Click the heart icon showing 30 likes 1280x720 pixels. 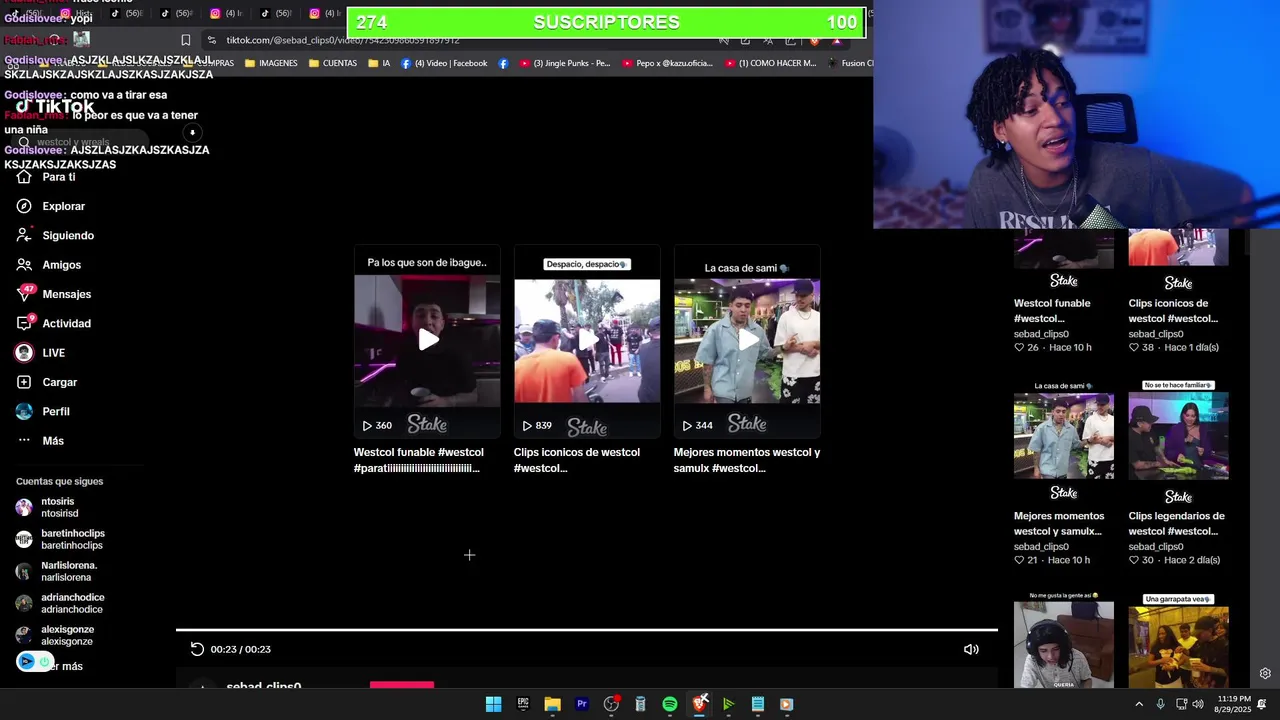[x=1134, y=561]
